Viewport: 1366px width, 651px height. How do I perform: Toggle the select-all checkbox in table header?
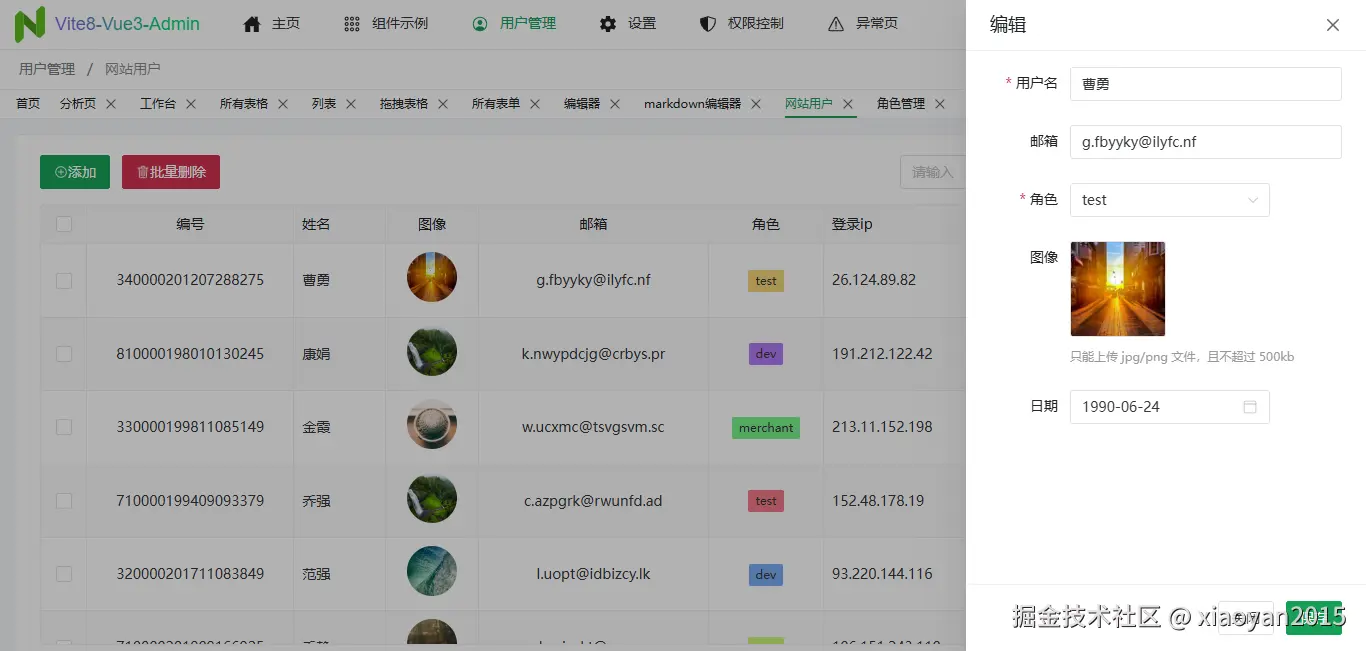pyautogui.click(x=64, y=224)
